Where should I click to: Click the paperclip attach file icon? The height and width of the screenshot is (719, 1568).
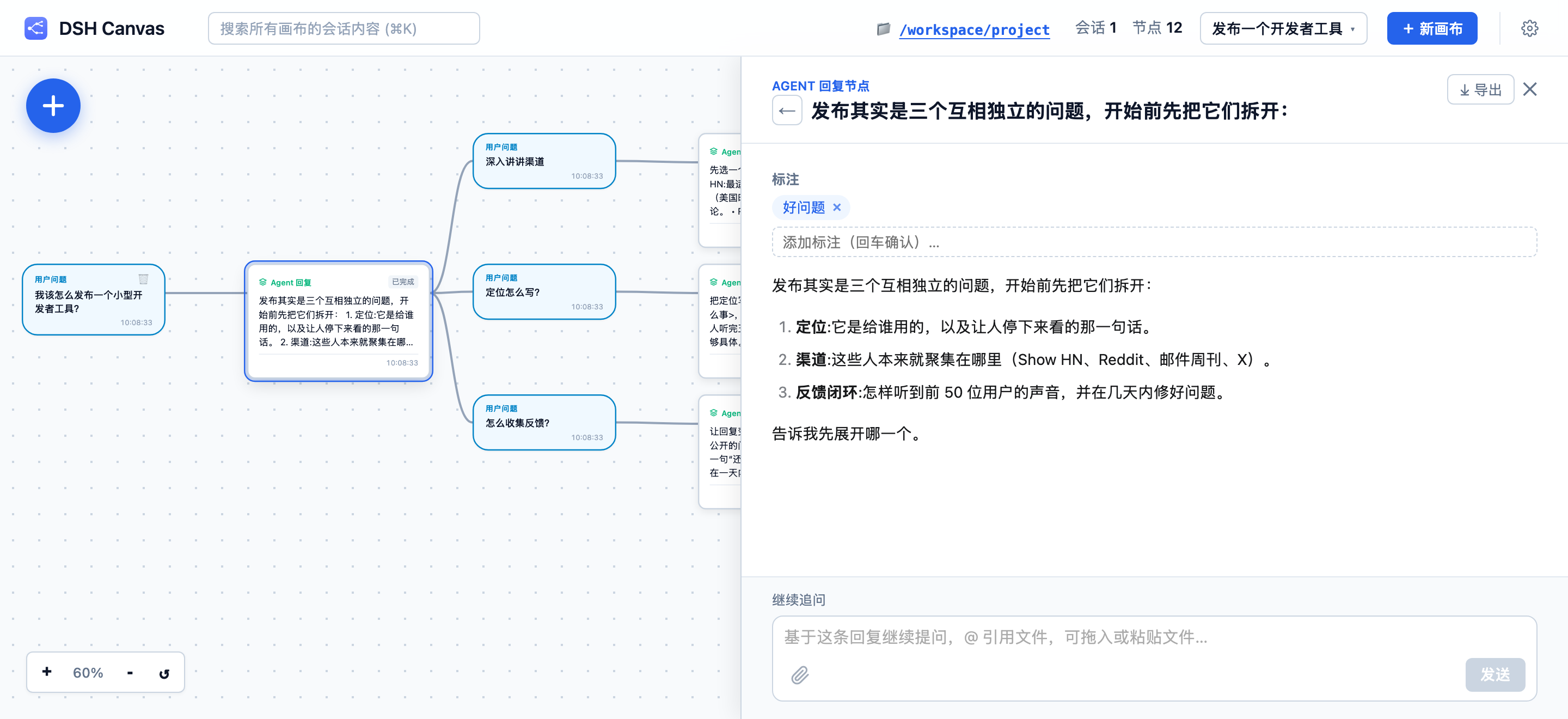[x=800, y=674]
